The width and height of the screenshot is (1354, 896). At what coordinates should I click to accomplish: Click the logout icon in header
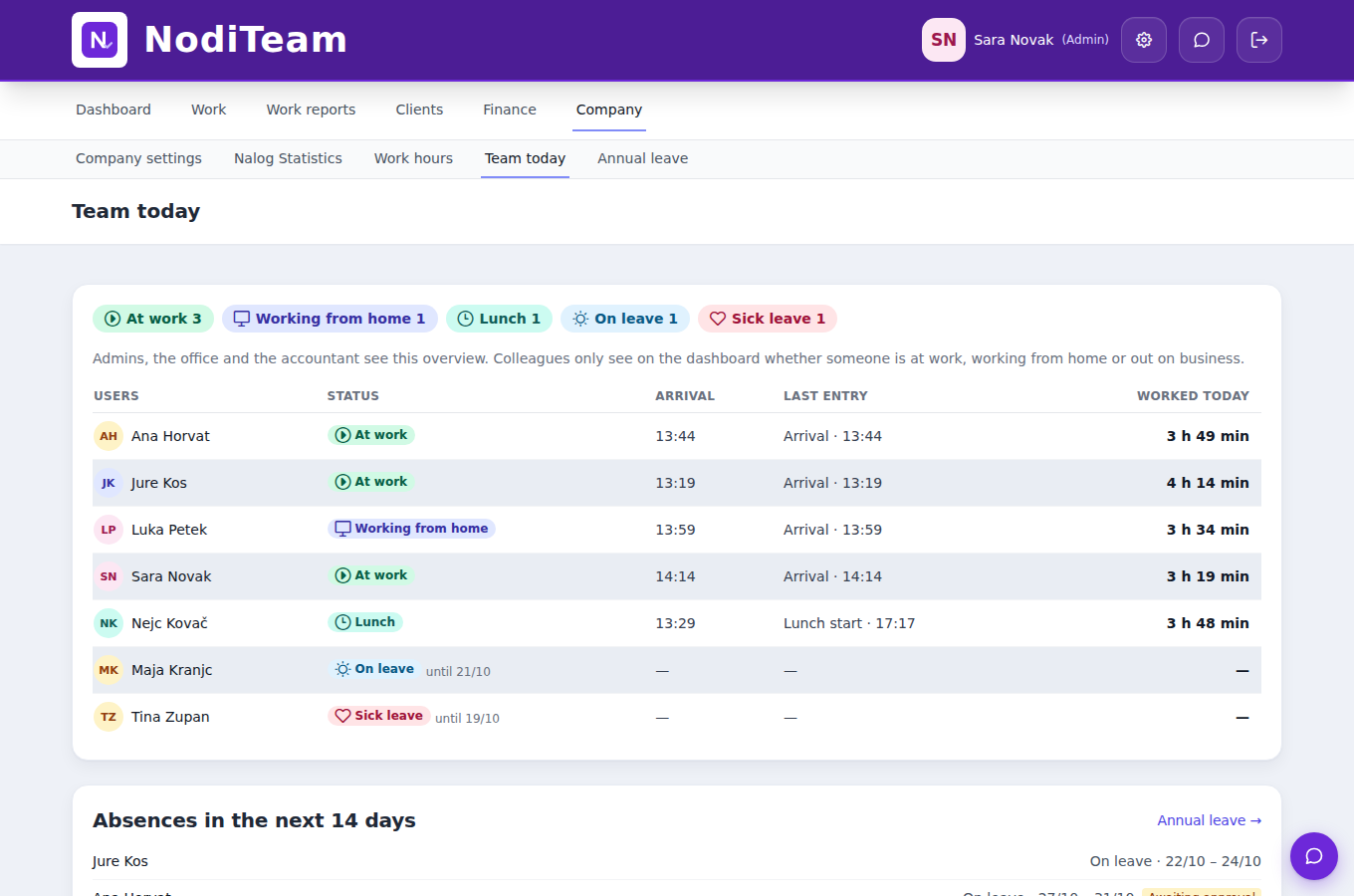1259,40
